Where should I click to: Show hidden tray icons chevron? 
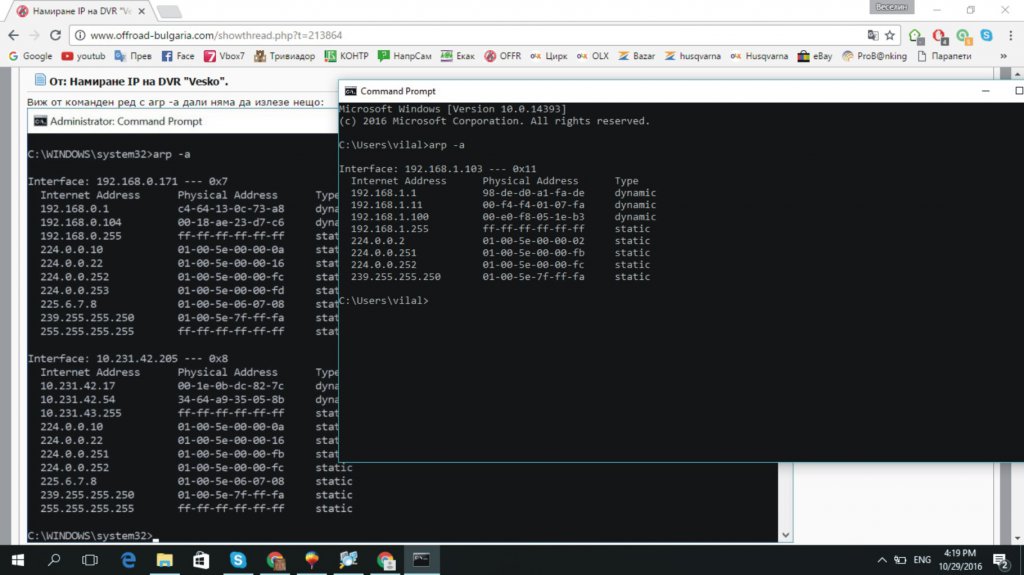click(882, 560)
